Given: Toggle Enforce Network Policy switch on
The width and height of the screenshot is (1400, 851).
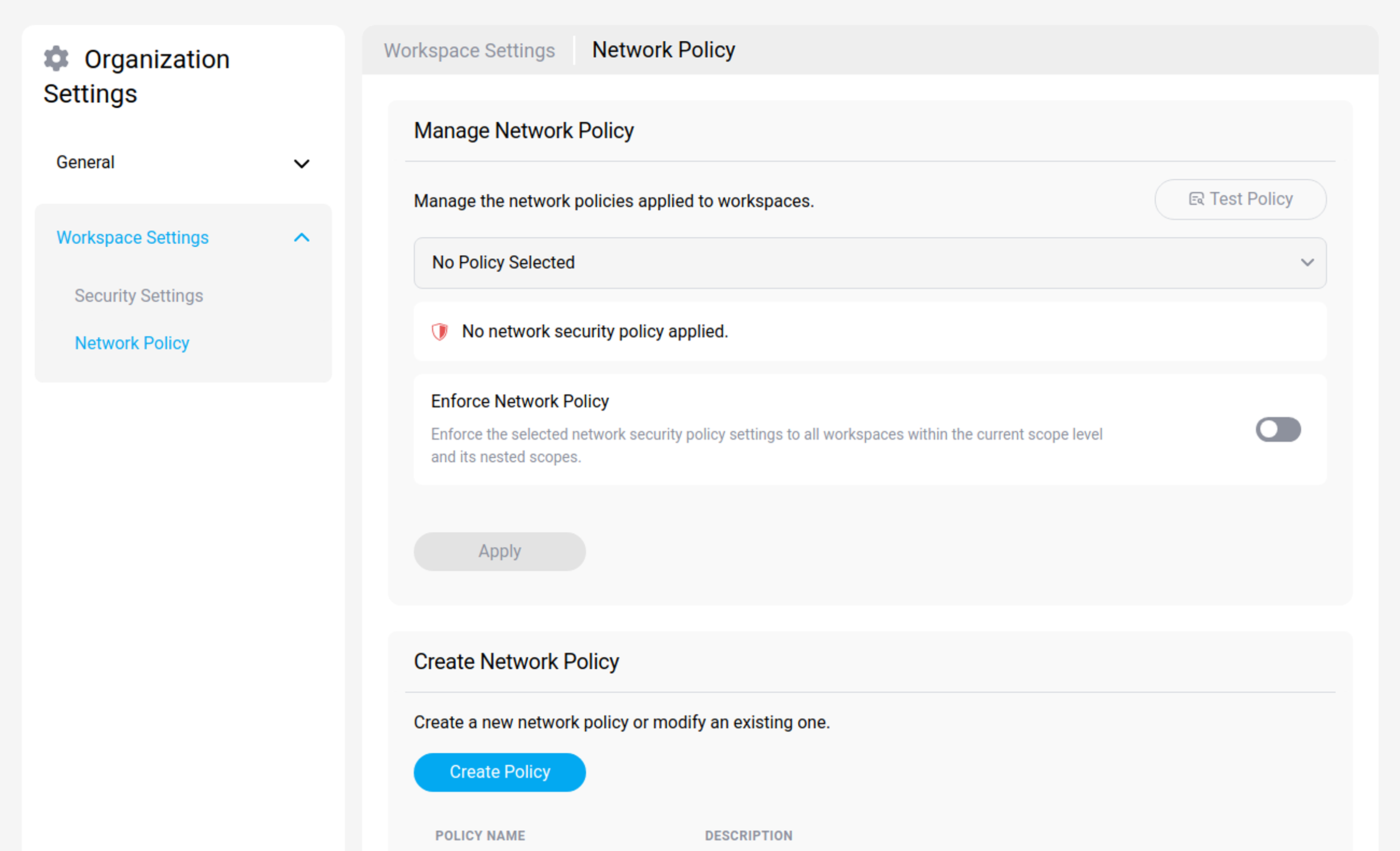Looking at the screenshot, I should tap(1278, 430).
